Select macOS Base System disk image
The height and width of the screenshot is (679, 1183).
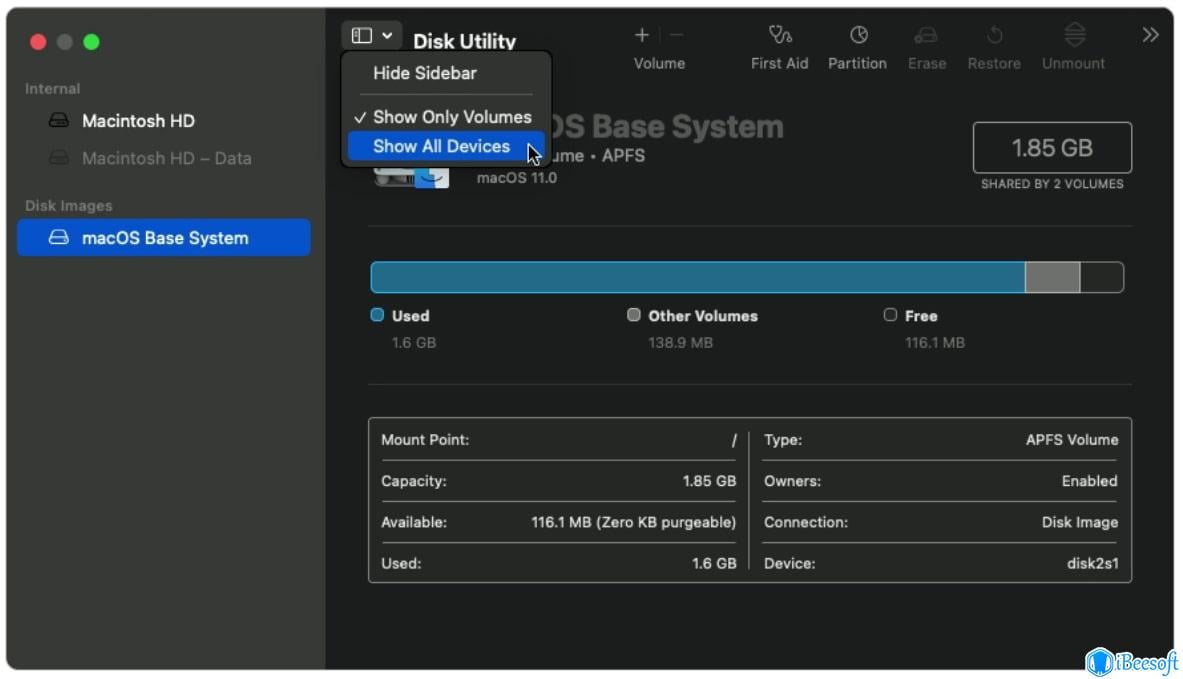[x=164, y=238]
